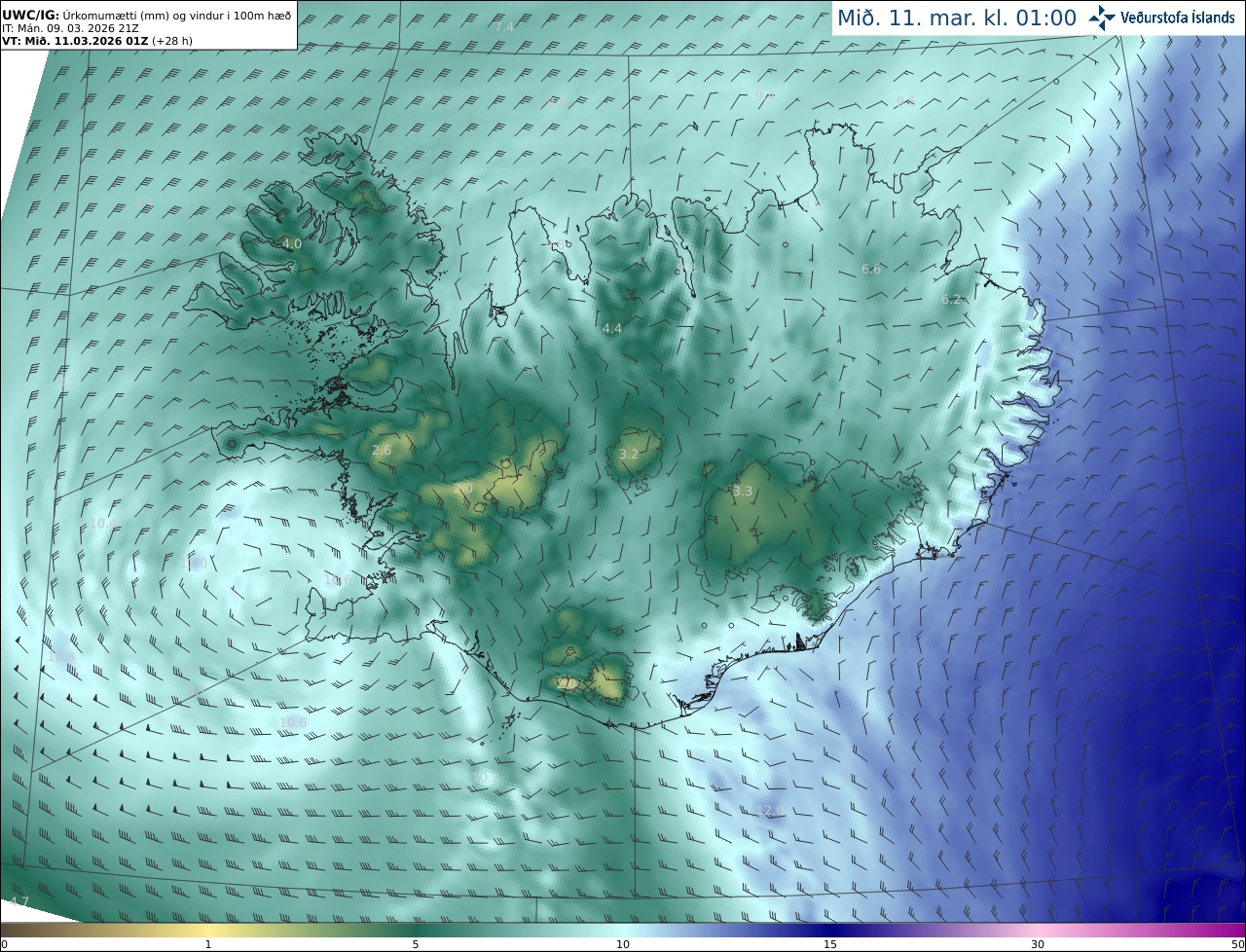Click the 'Veðurstofa Íslands' name text

[1177, 18]
